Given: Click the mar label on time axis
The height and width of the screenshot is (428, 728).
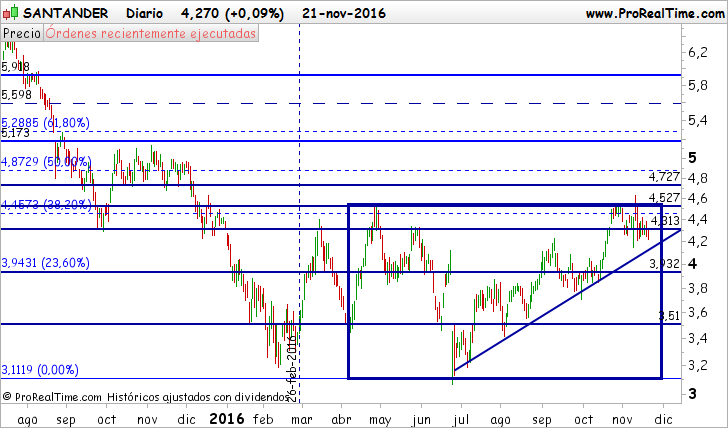Looking at the screenshot, I should click(x=302, y=420).
